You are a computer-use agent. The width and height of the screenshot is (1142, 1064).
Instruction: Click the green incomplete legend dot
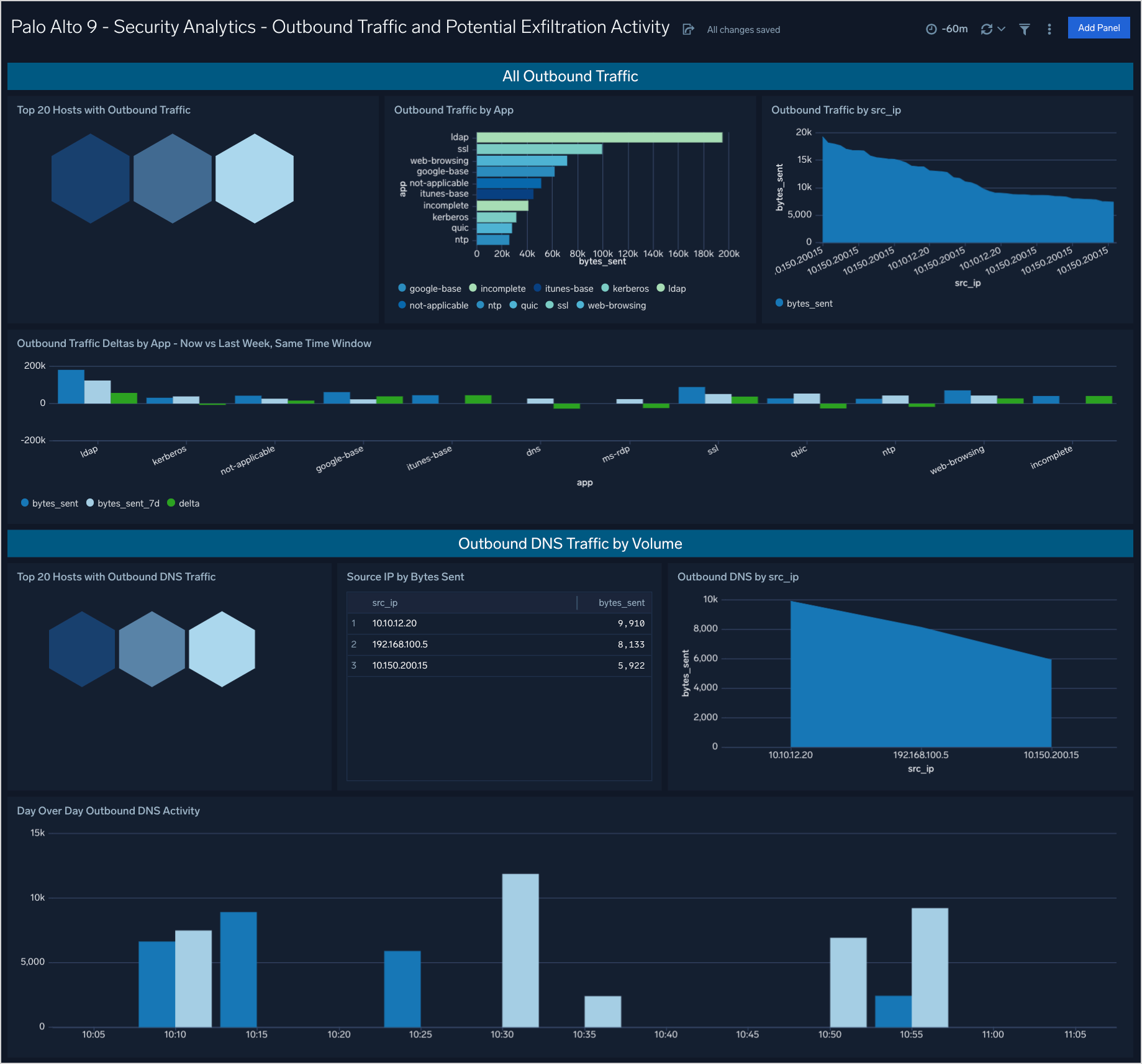click(472, 288)
